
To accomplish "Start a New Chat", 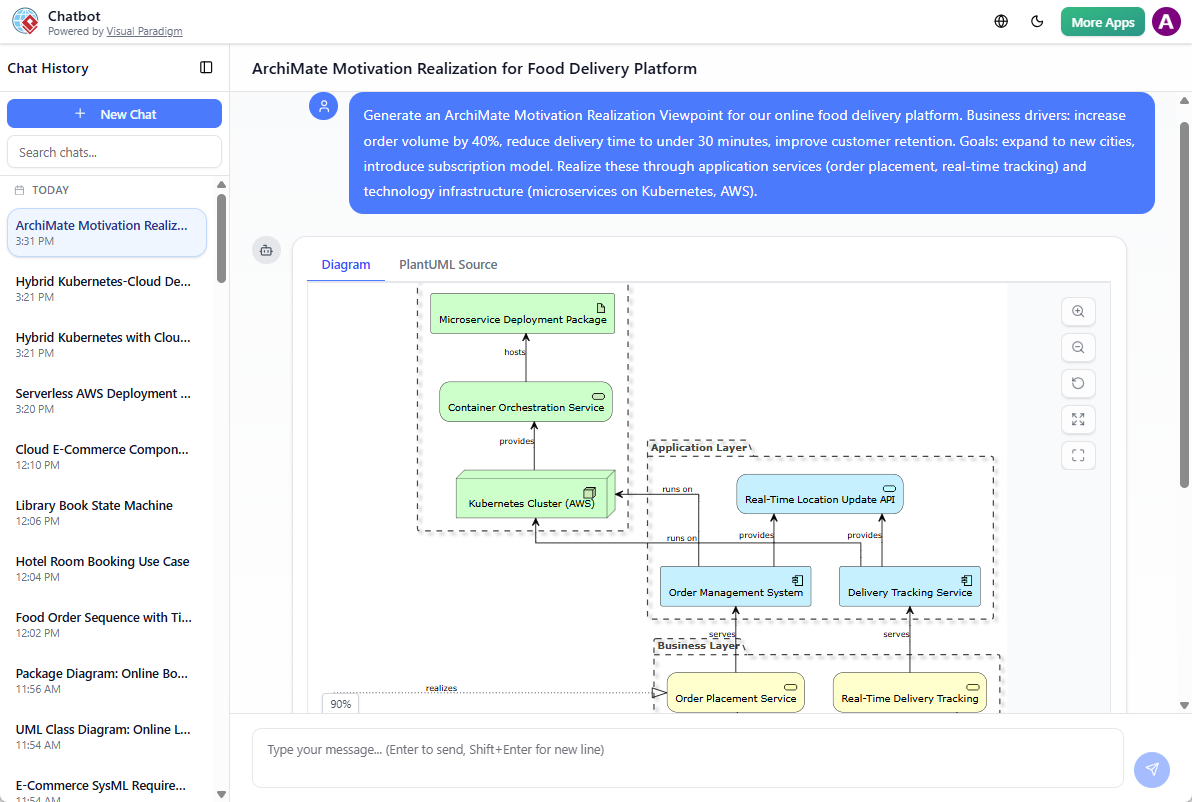I will [114, 114].
